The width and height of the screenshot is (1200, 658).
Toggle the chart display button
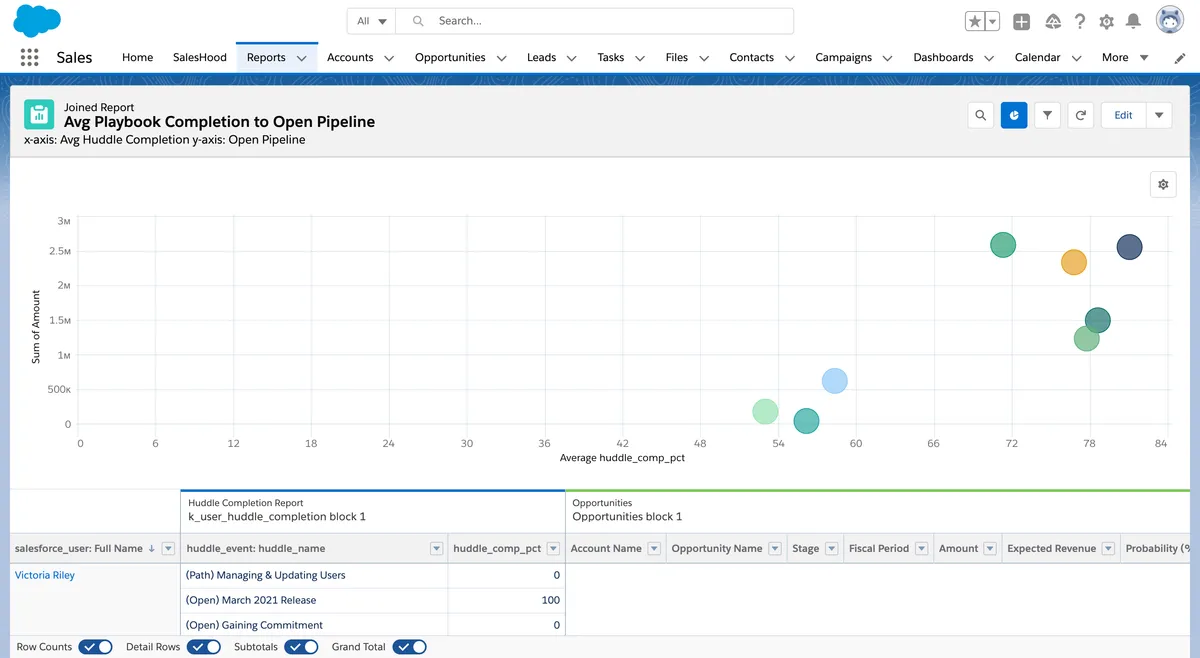(x=1014, y=115)
